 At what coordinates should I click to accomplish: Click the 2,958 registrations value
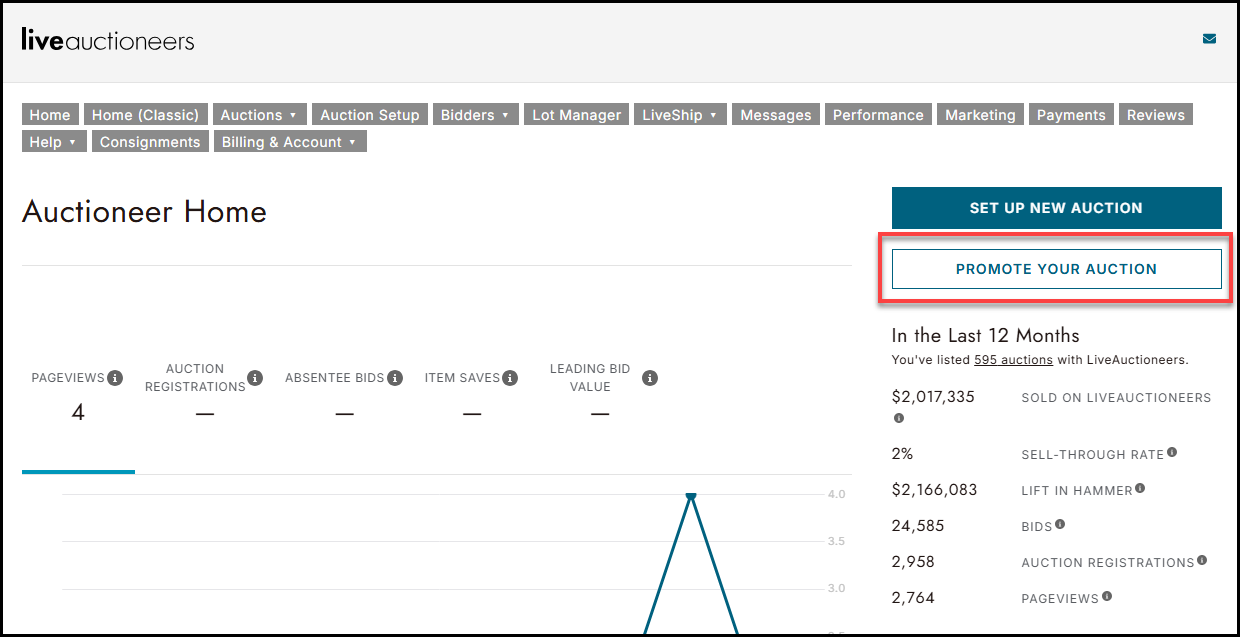(912, 562)
